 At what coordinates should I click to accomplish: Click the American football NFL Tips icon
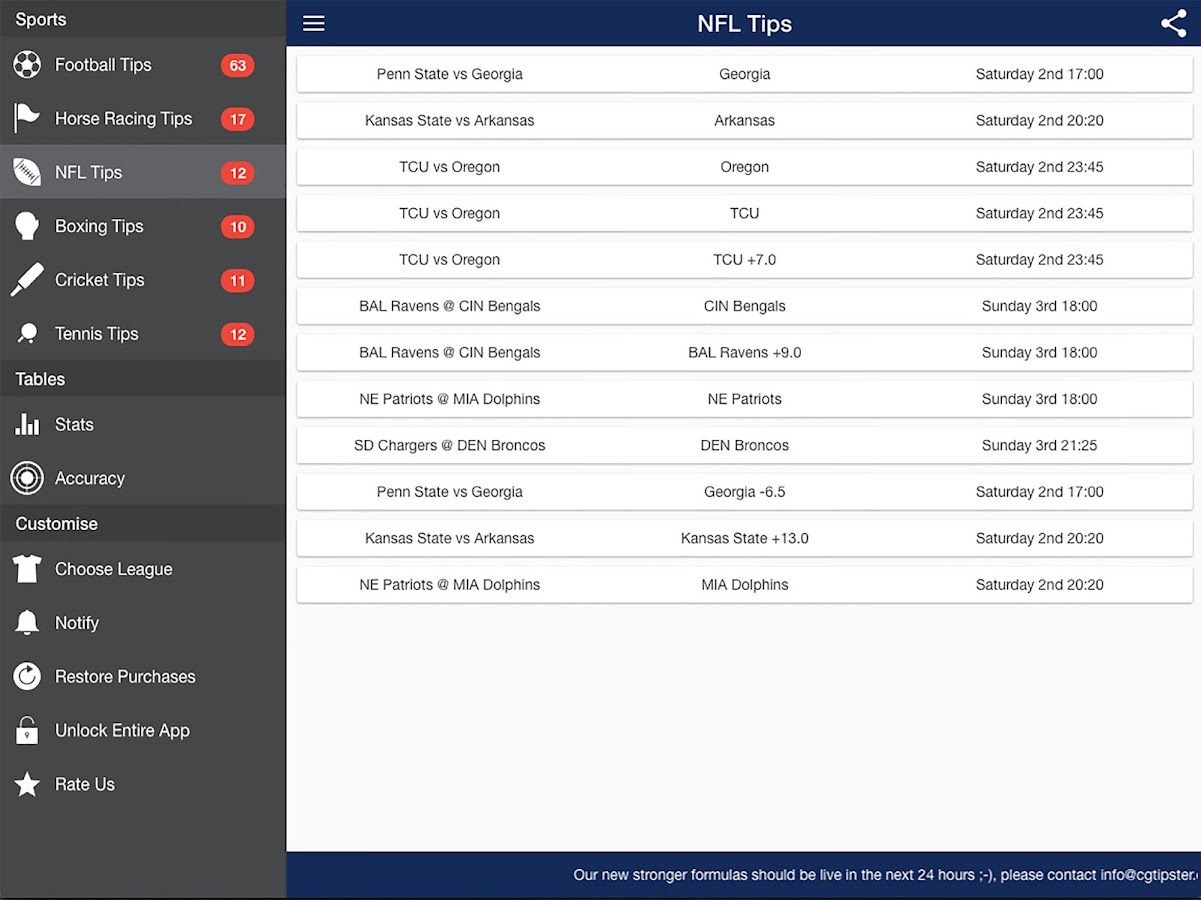(x=27, y=172)
